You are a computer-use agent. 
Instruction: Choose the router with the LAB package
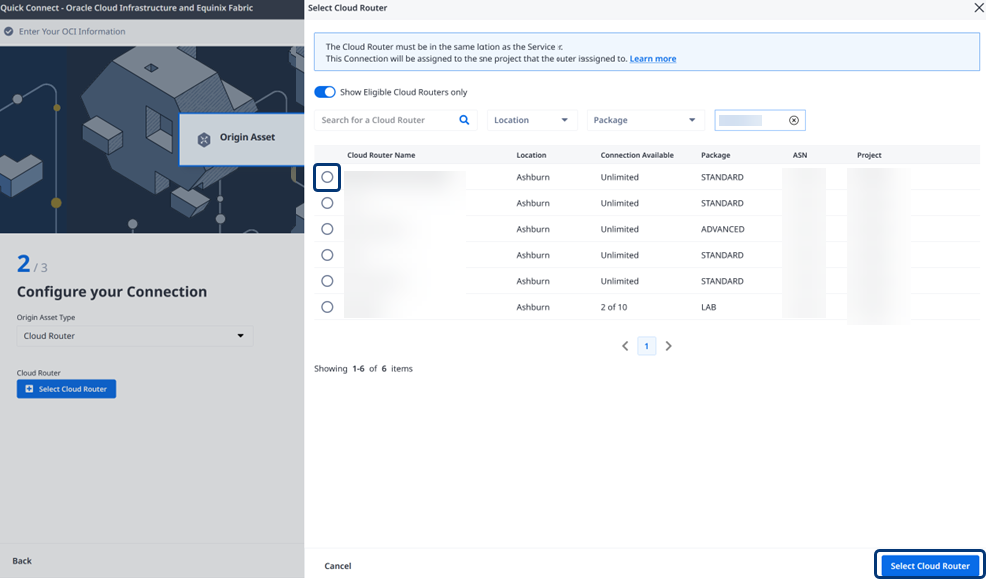(327, 307)
